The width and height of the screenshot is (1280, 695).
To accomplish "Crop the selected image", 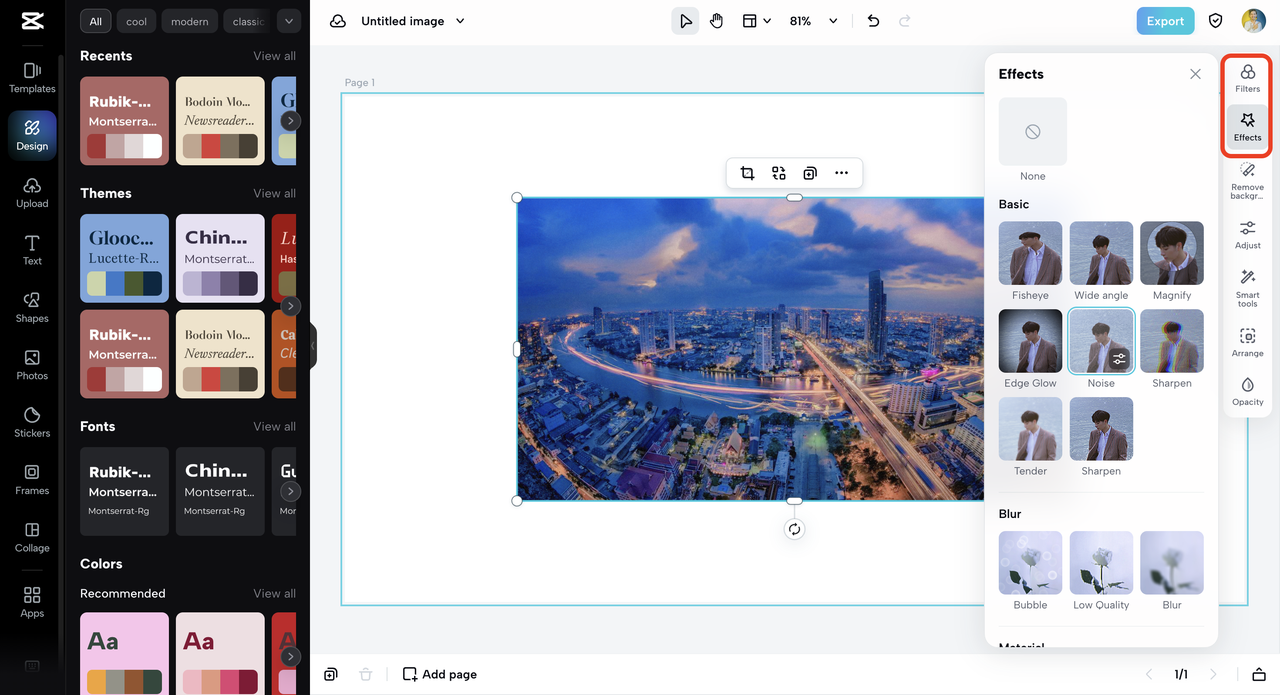I will (747, 173).
